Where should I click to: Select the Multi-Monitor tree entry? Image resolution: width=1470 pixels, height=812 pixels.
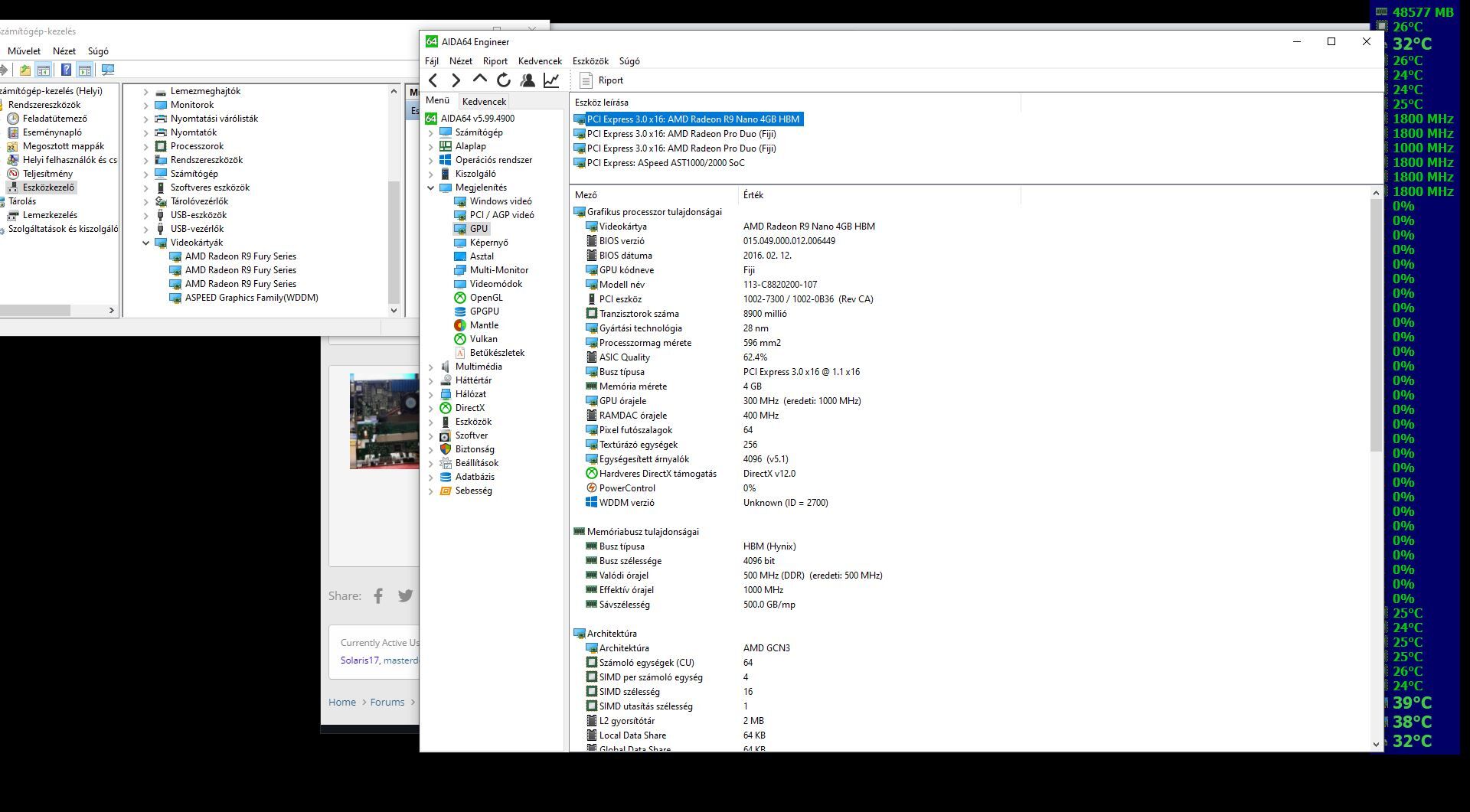click(498, 270)
